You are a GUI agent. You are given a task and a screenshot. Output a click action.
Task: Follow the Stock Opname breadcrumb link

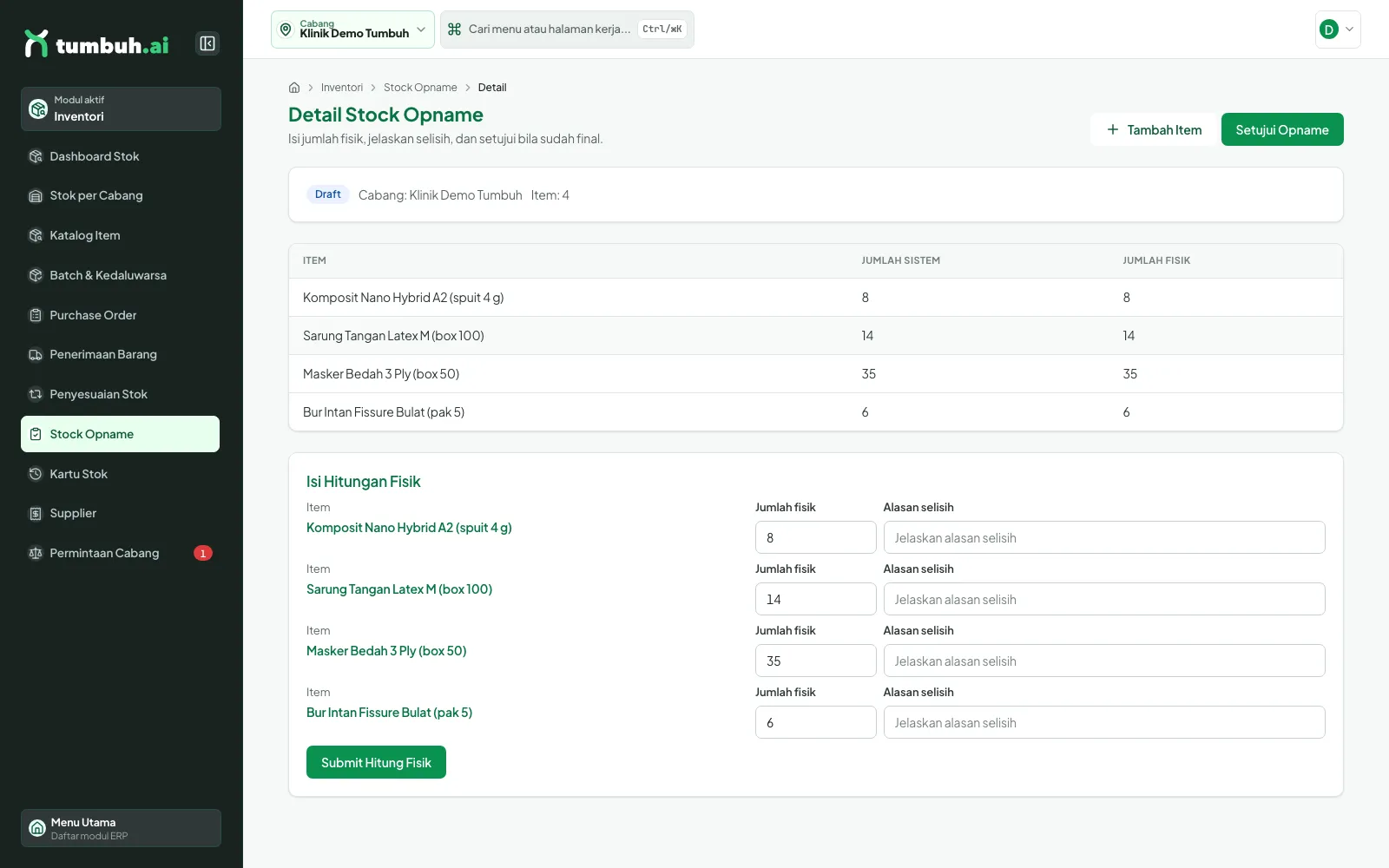[x=420, y=88]
